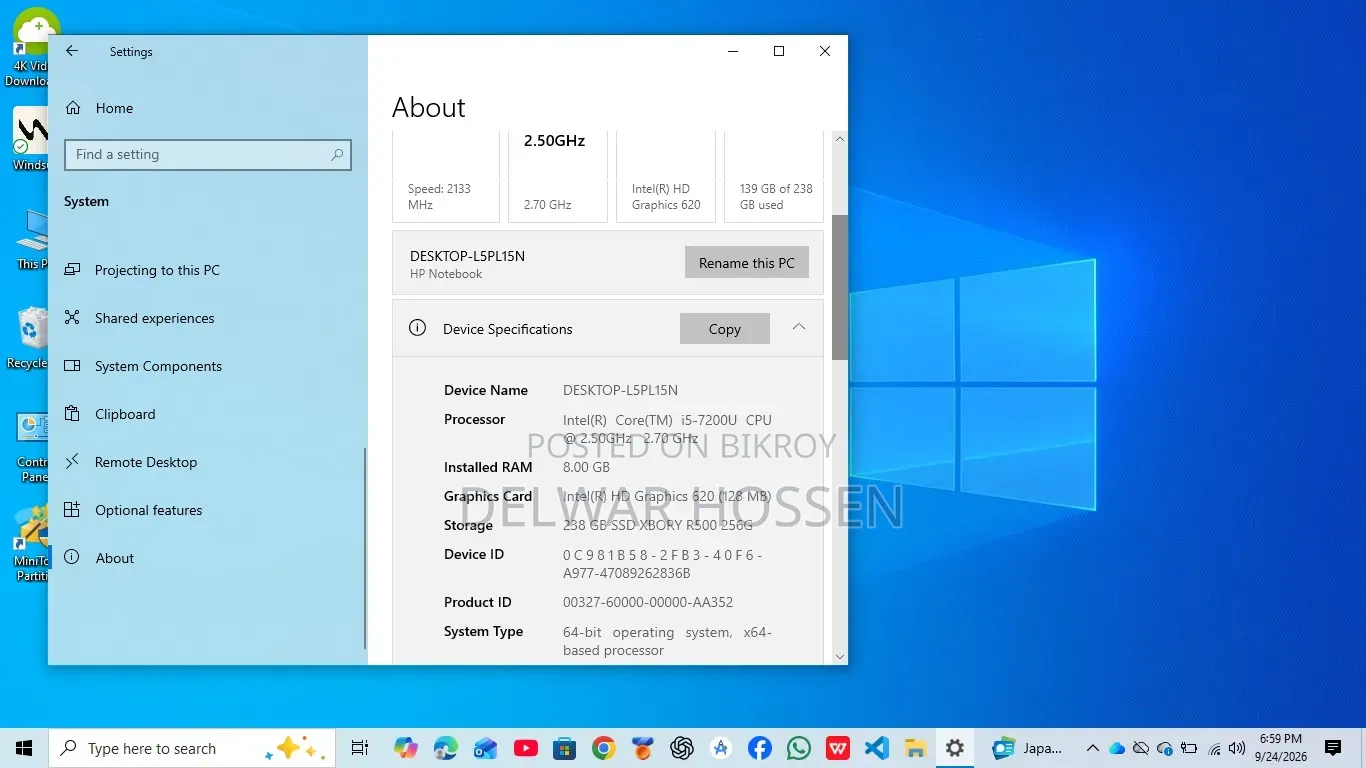Copy the device specifications

[x=725, y=329]
